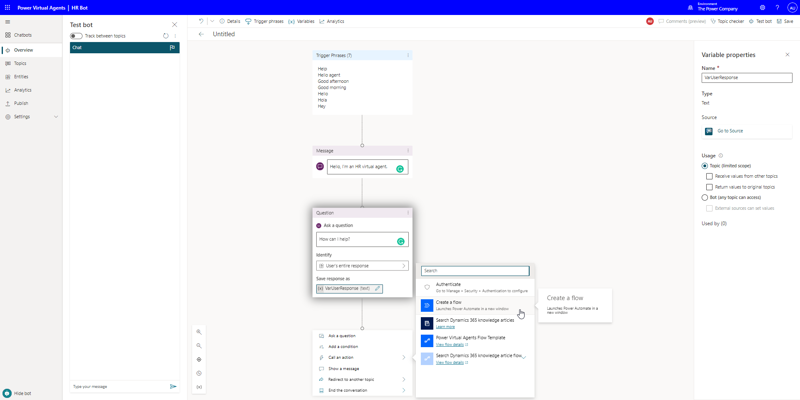Click the Chat flag icon

(172, 47)
